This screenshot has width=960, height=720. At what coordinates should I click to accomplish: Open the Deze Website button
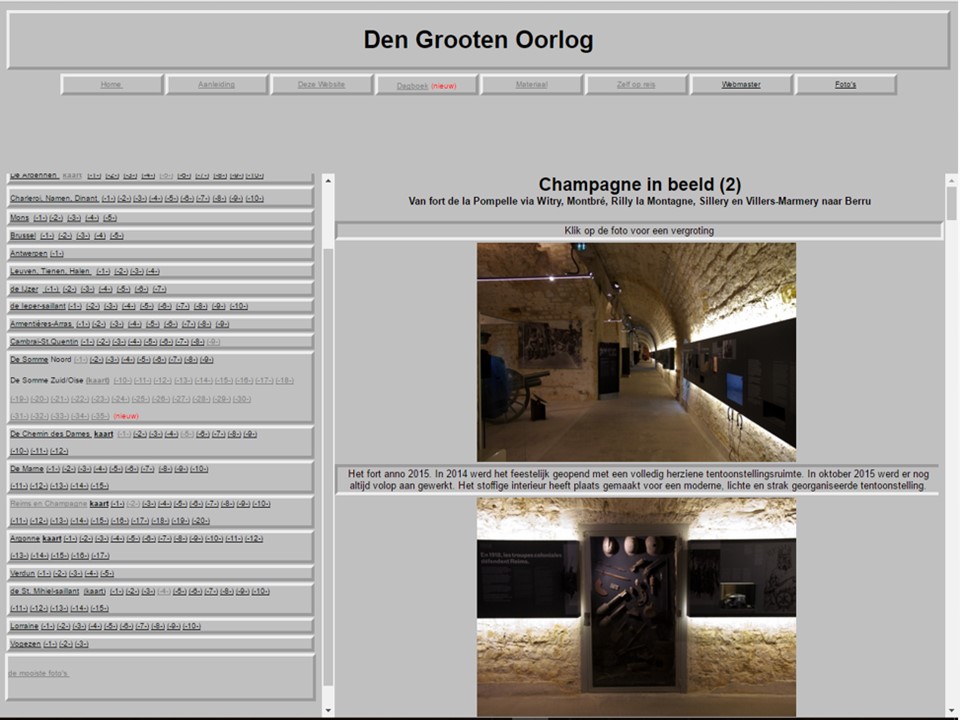[x=321, y=84]
